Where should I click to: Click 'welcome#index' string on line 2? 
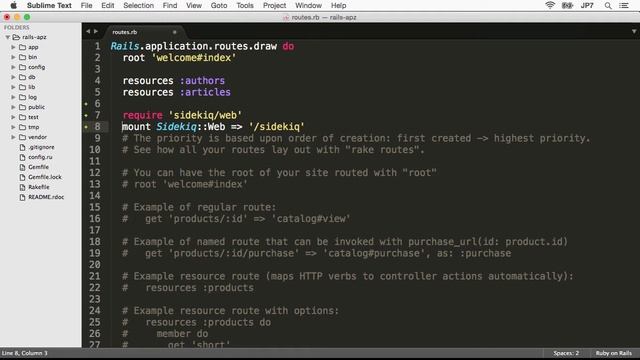194,58
